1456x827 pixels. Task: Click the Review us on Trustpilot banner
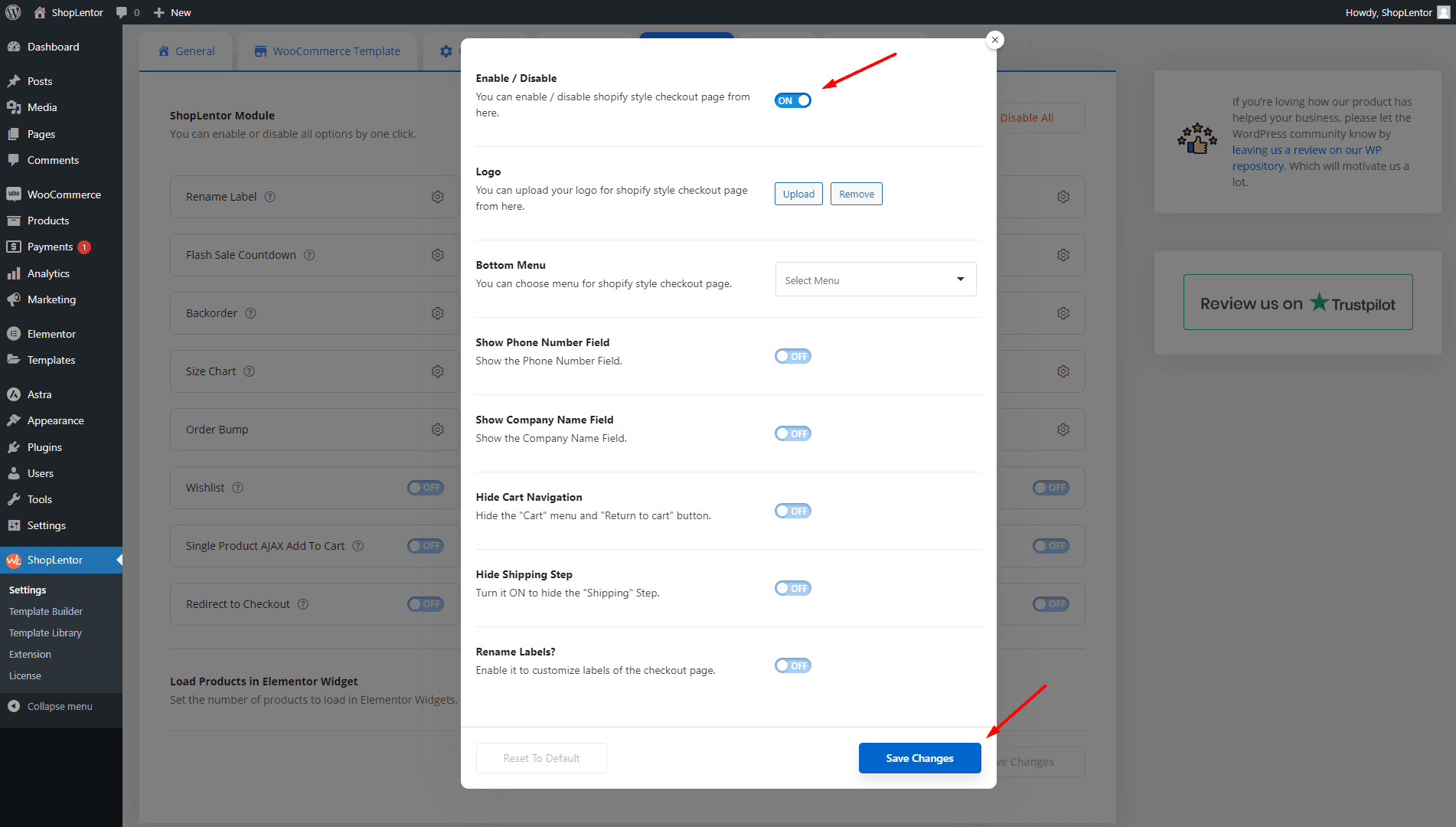tap(1298, 302)
